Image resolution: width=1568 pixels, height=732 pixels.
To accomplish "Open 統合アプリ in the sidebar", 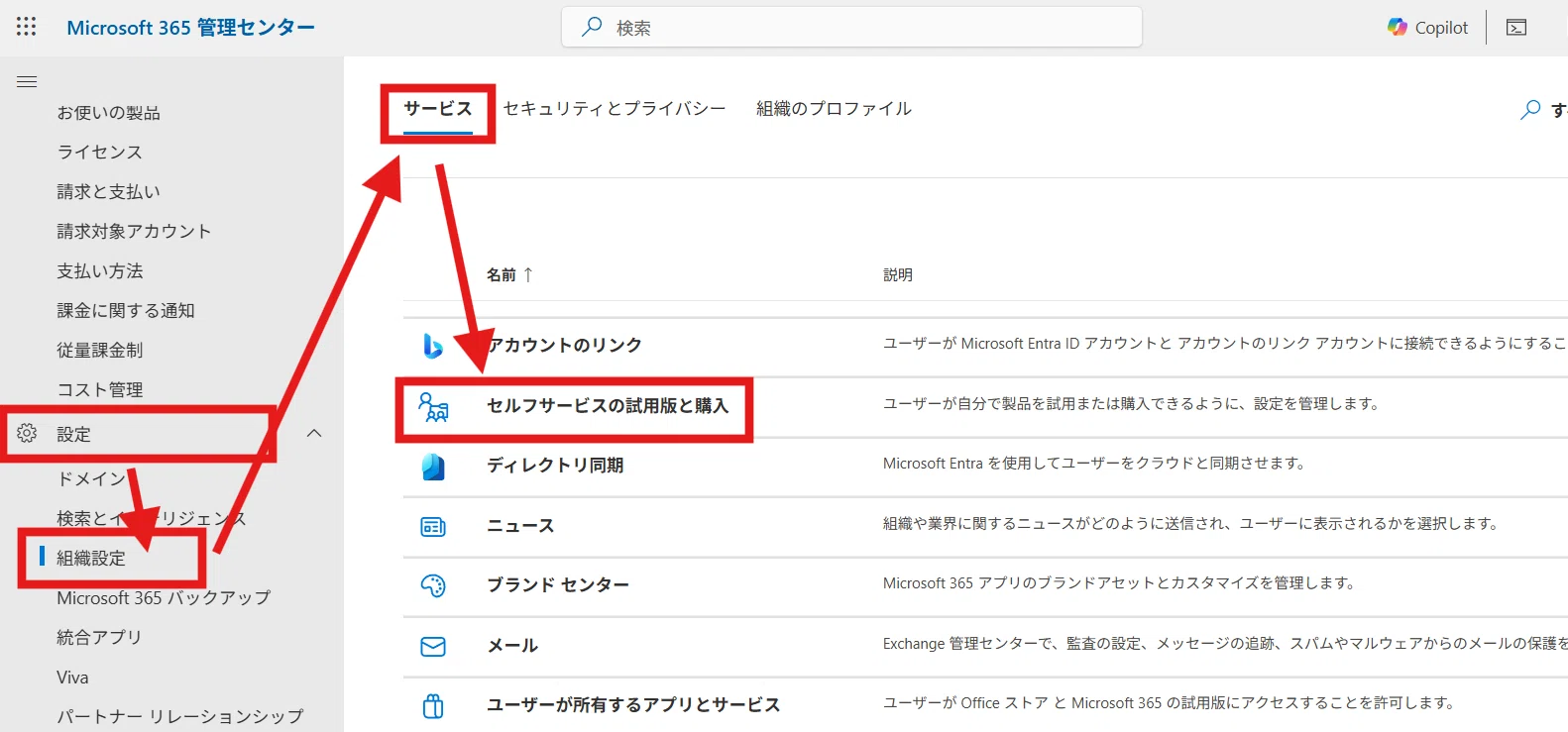I will [x=99, y=638].
